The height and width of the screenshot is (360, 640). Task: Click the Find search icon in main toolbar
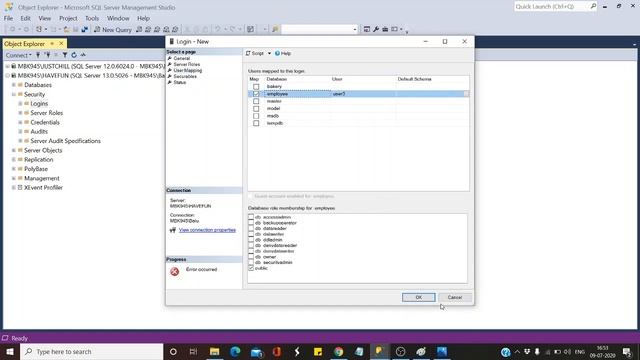[x=275, y=29]
